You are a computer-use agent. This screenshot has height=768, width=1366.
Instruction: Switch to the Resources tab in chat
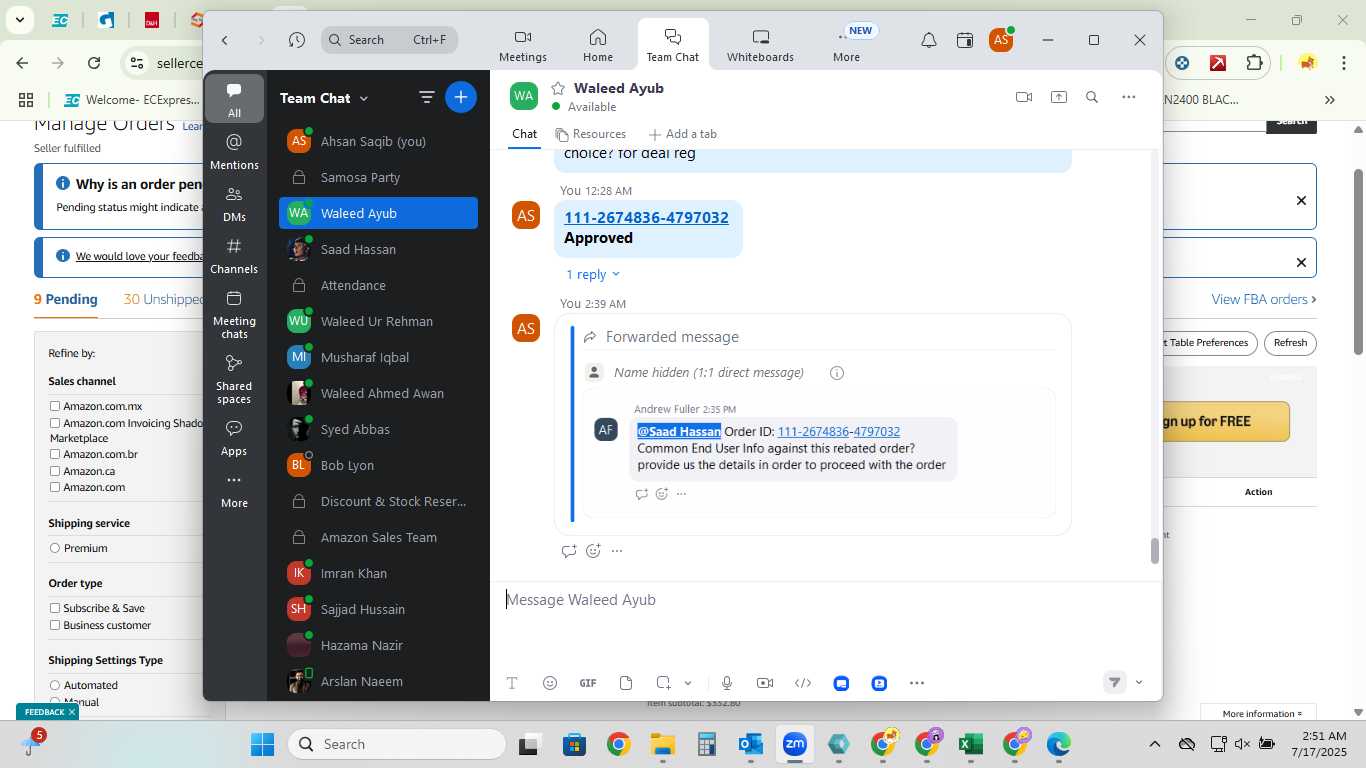click(590, 134)
